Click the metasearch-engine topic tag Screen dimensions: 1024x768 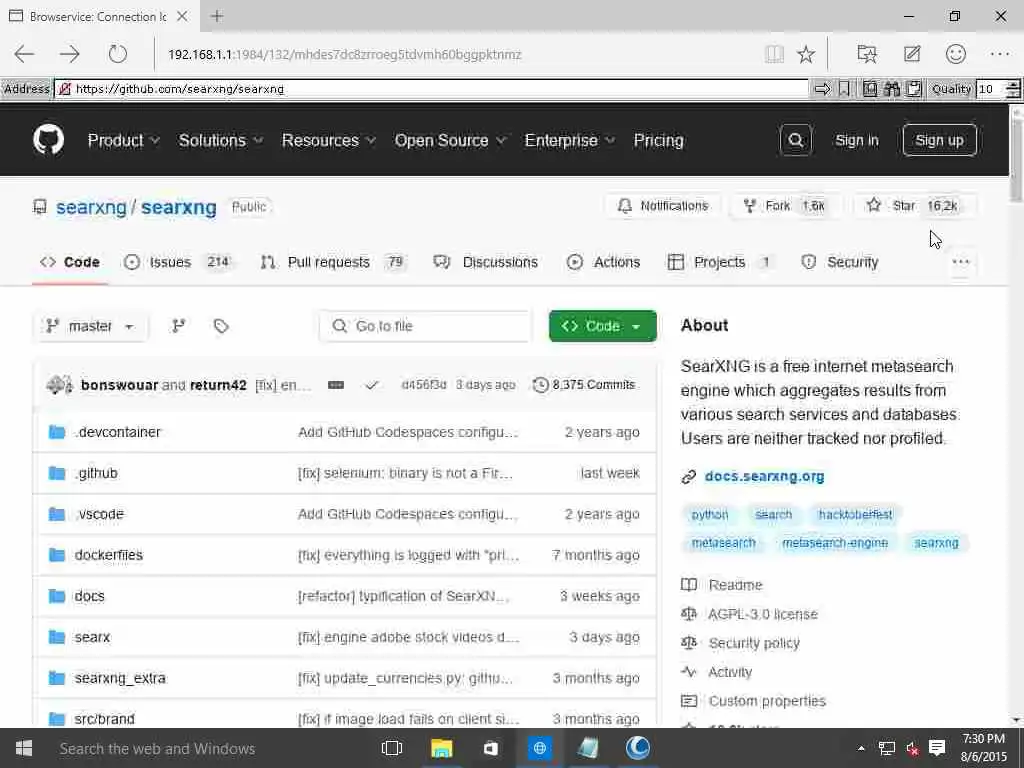click(835, 543)
